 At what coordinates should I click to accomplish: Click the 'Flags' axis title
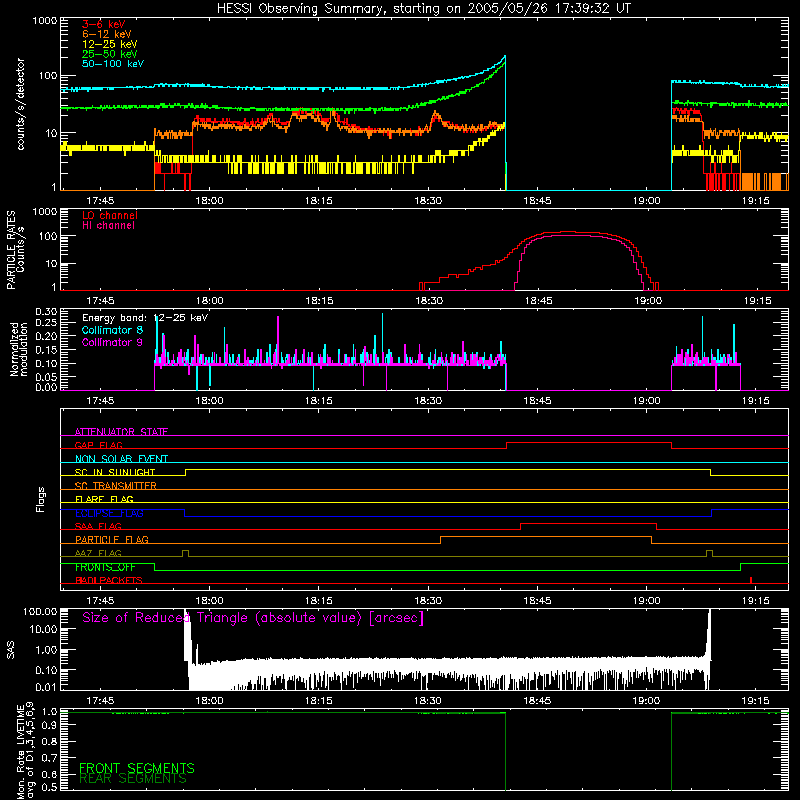point(40,499)
